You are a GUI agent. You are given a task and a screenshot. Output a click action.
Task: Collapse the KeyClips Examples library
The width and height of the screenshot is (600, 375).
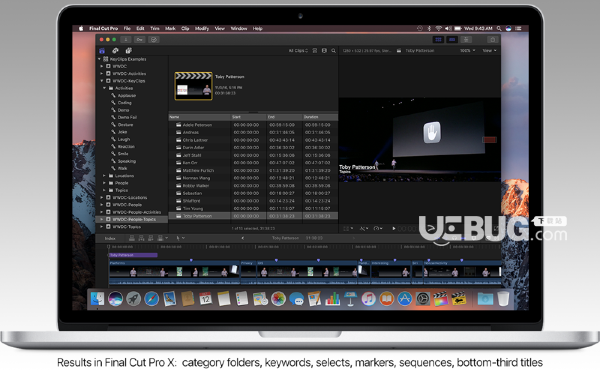[99, 59]
